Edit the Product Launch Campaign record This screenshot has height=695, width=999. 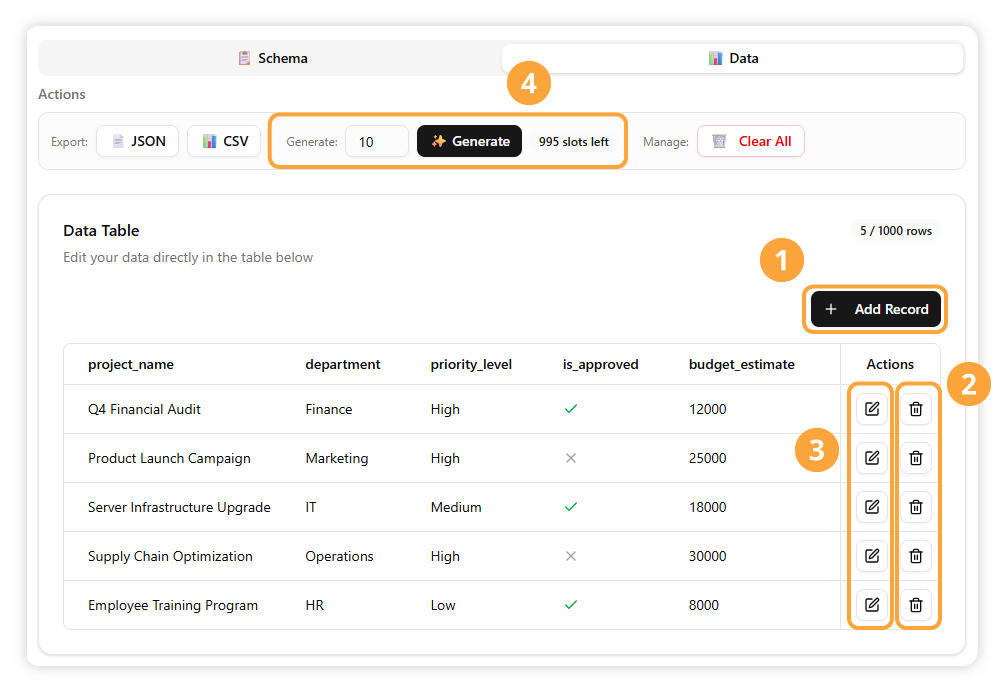click(871, 458)
